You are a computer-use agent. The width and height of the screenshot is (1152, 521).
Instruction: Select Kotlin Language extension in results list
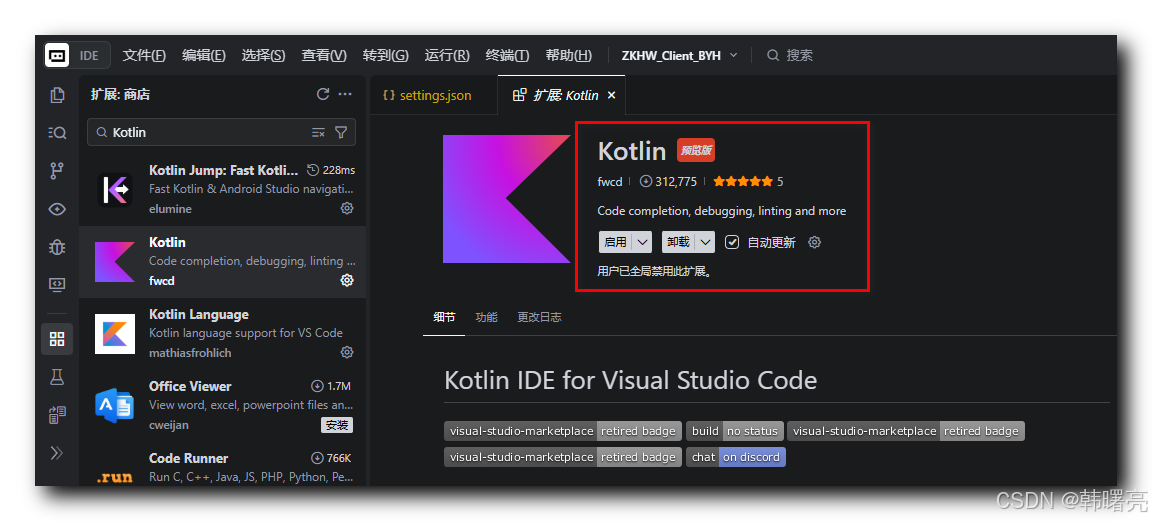[x=223, y=334]
